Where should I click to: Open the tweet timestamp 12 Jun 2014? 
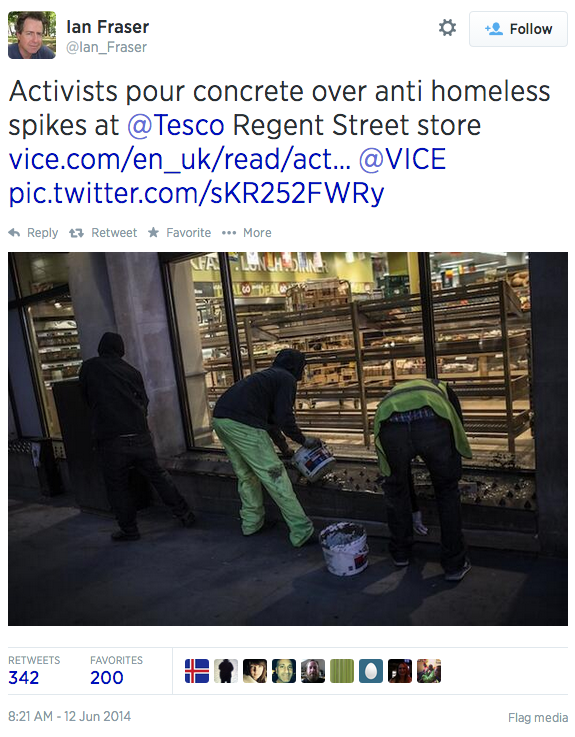coord(70,716)
